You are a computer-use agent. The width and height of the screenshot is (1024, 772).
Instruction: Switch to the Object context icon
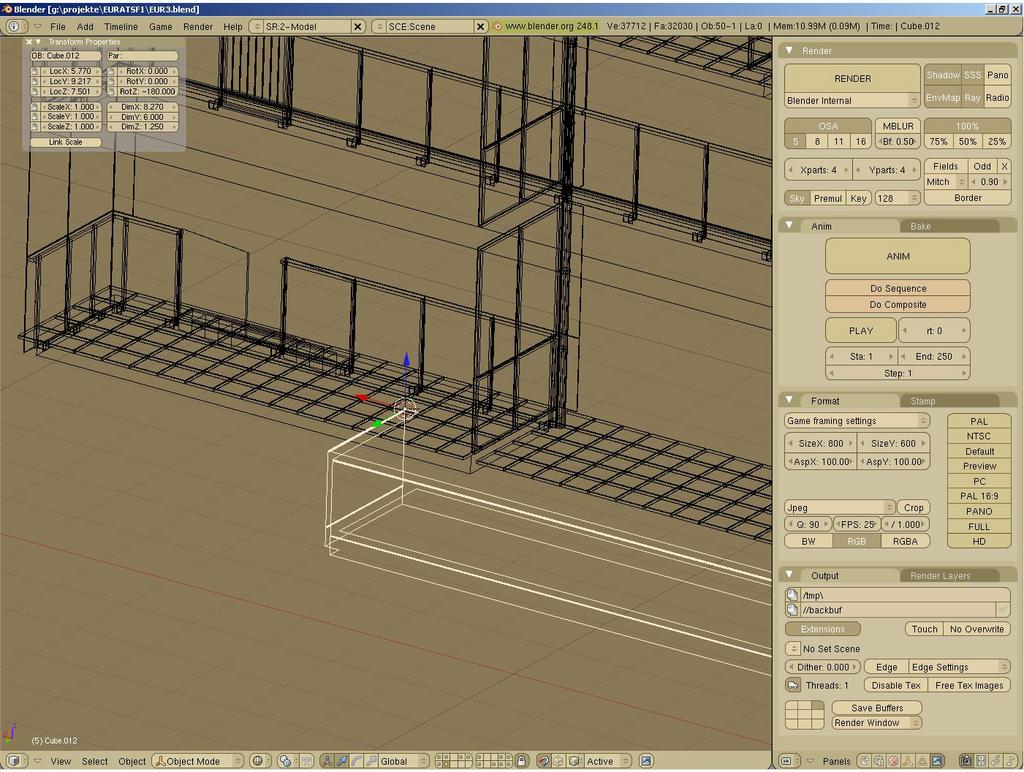tap(908, 761)
